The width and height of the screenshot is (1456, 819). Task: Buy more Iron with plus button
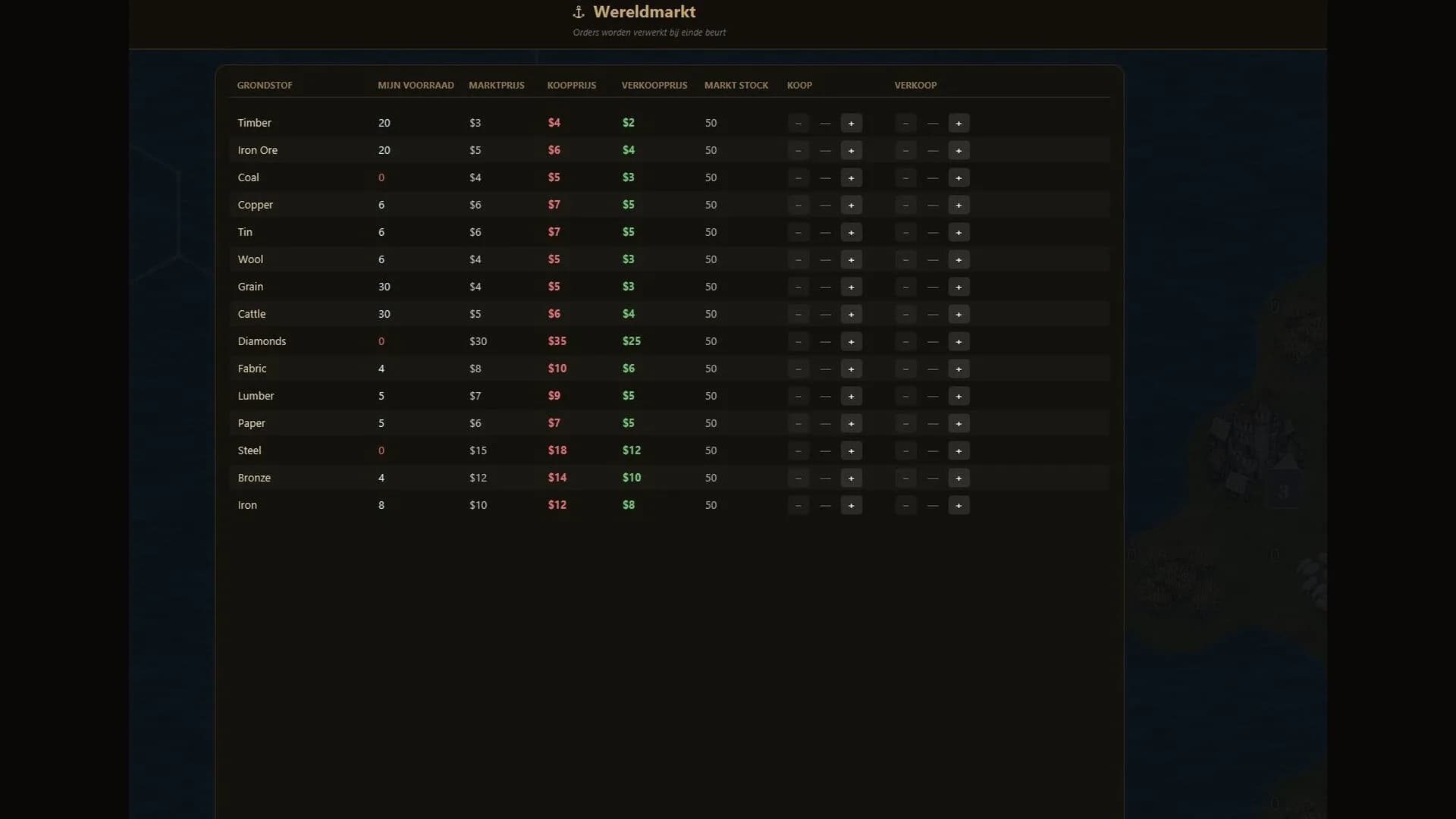tap(851, 505)
